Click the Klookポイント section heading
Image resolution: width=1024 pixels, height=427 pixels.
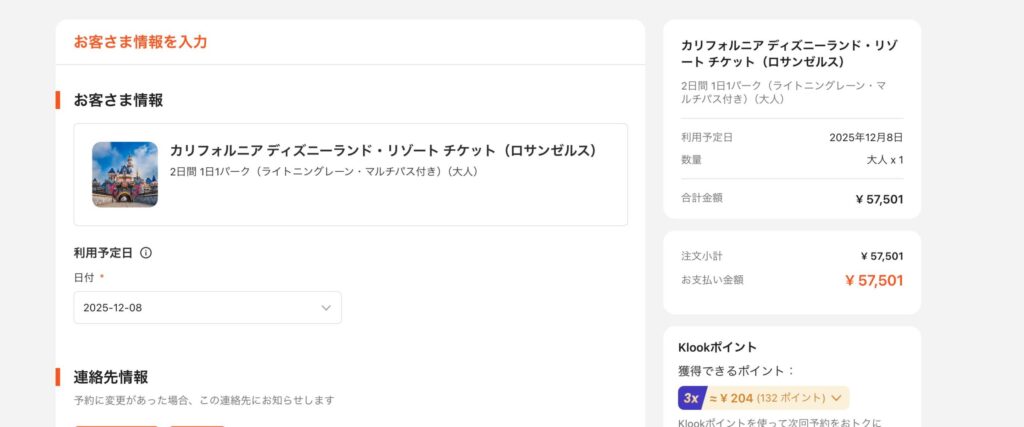(717, 348)
